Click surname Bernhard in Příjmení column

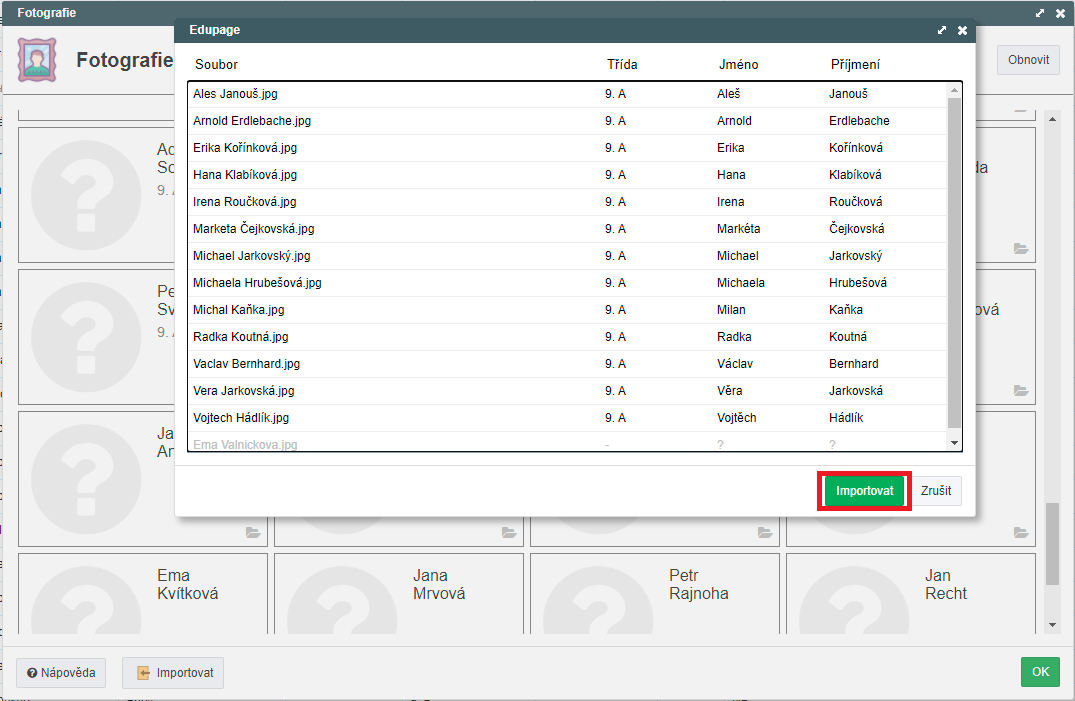point(854,364)
